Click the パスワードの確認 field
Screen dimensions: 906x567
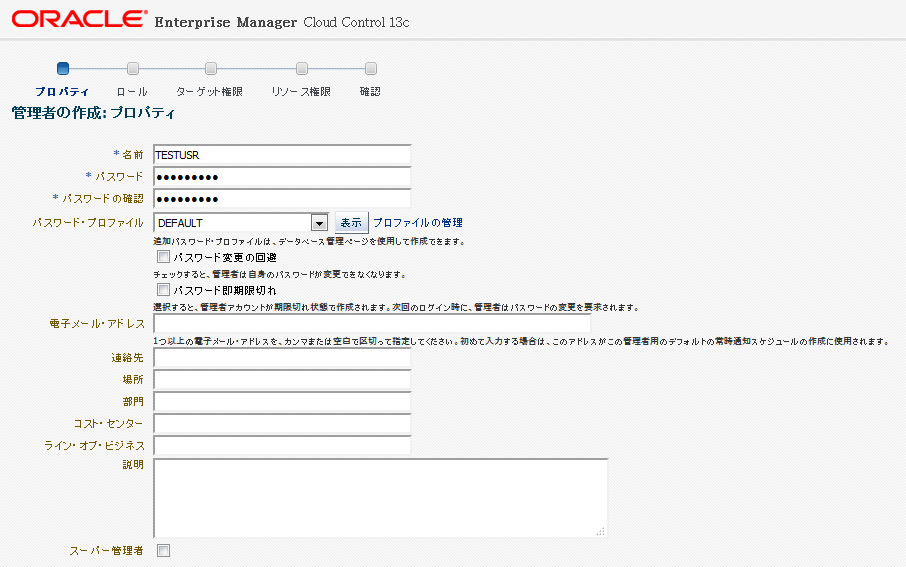pyautogui.click(x=282, y=199)
